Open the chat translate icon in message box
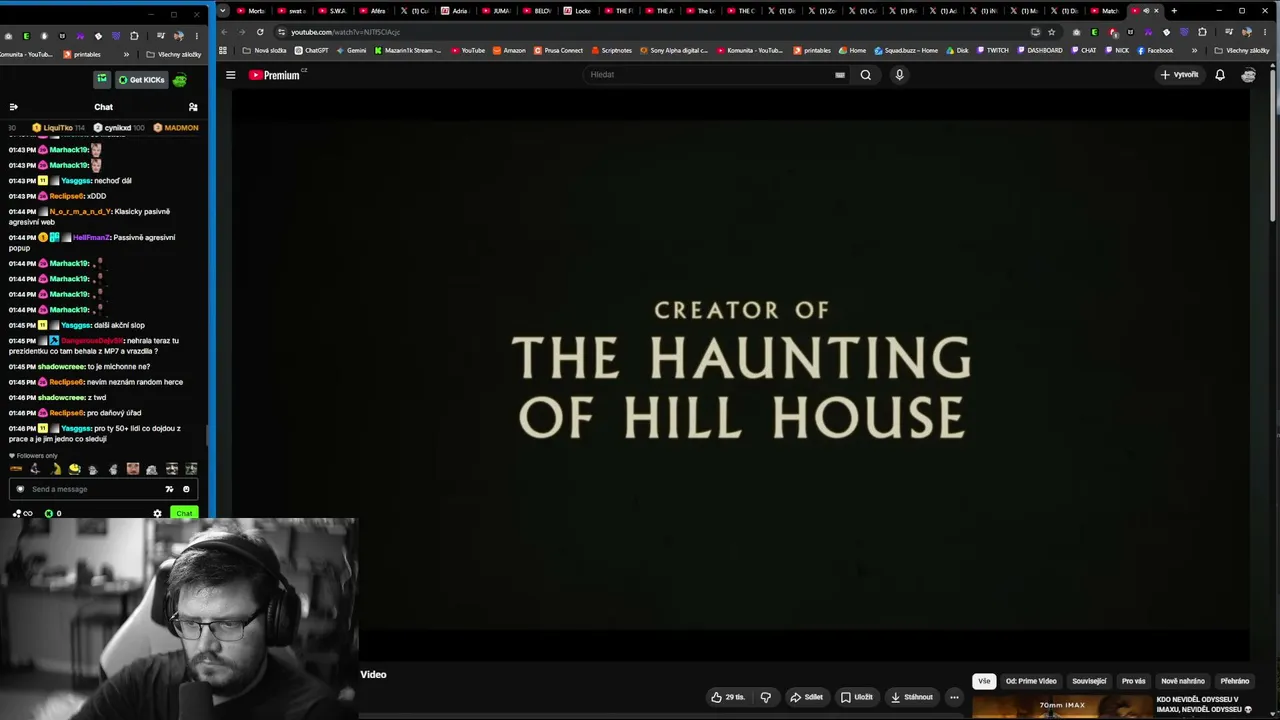 [x=169, y=489]
